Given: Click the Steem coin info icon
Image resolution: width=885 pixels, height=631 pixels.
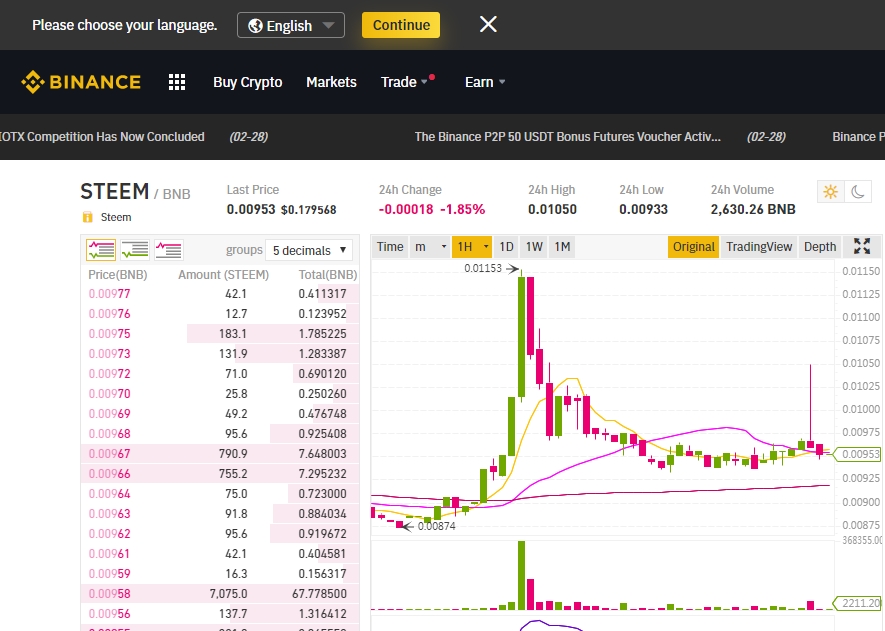Looking at the screenshot, I should click(x=87, y=217).
